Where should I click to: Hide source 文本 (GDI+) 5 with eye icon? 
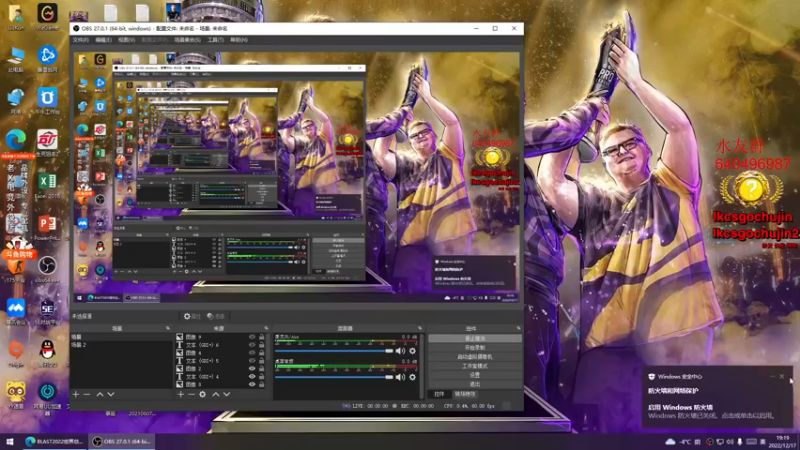click(252, 361)
